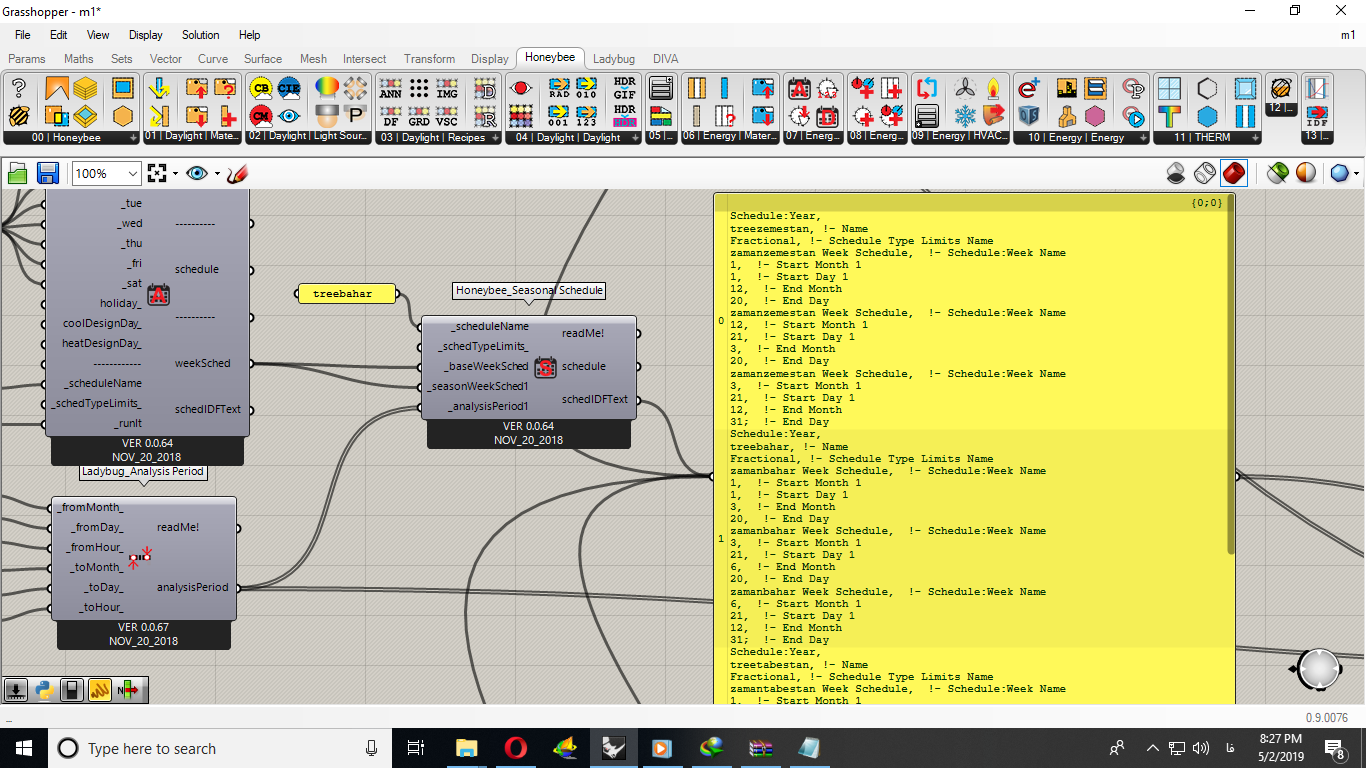
Task: Click the yellow panel vertical scrollbar
Action: (x=1231, y=375)
